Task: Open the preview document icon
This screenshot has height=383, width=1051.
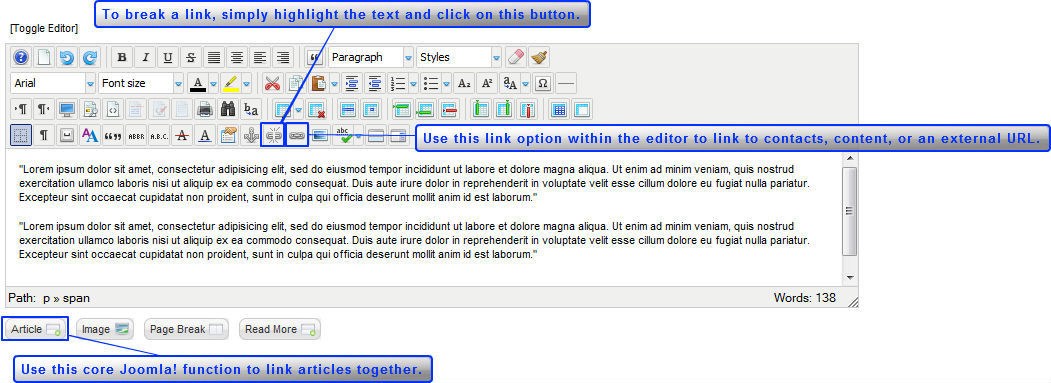Action: tap(90, 109)
